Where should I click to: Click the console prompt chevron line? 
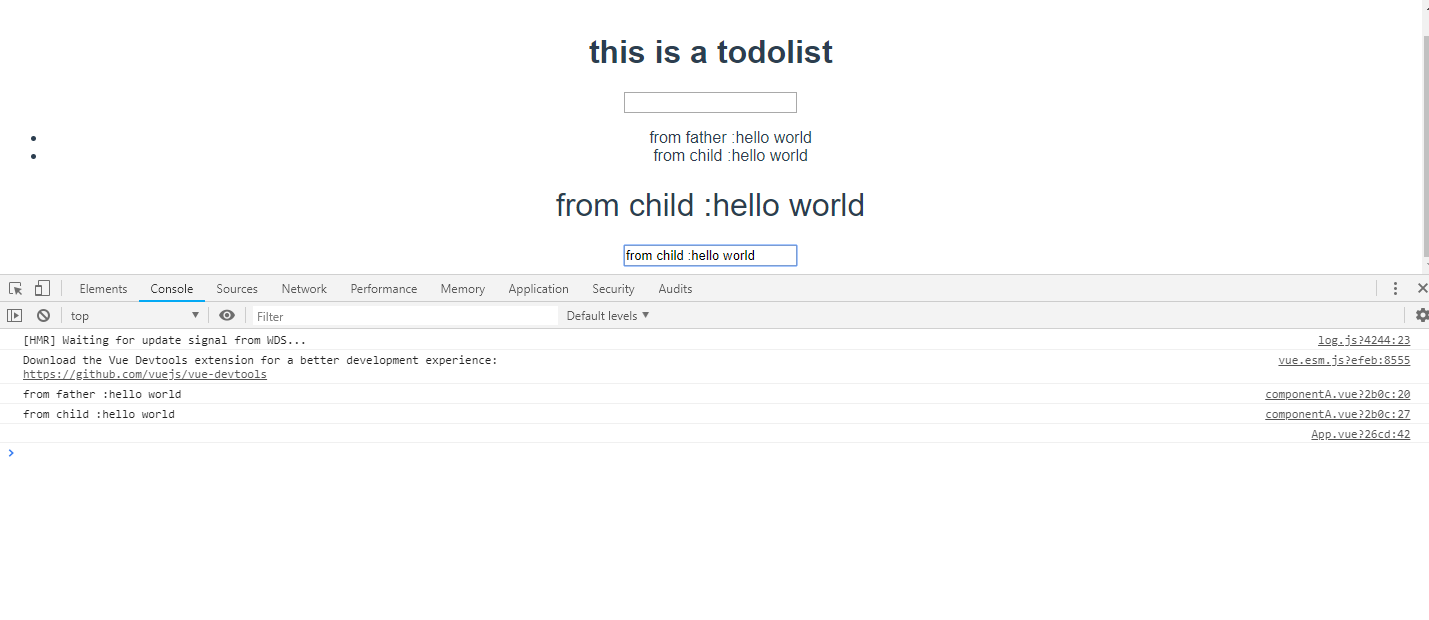(x=714, y=453)
